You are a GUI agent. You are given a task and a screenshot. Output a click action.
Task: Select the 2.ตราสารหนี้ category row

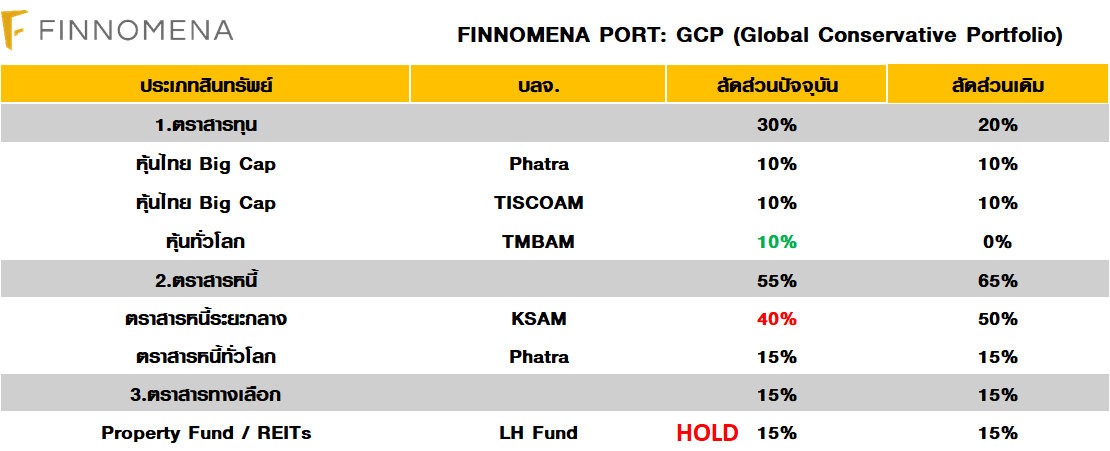click(206, 281)
